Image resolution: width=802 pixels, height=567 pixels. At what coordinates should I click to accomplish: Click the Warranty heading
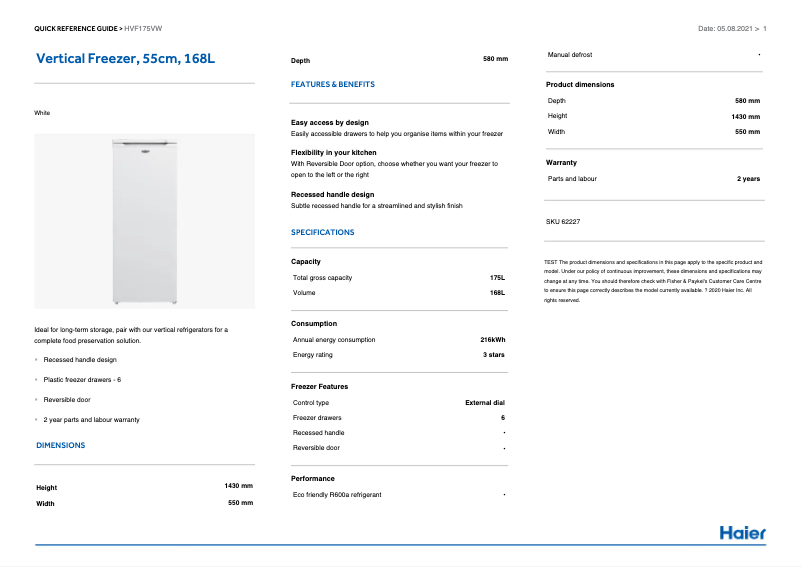pyautogui.click(x=561, y=162)
